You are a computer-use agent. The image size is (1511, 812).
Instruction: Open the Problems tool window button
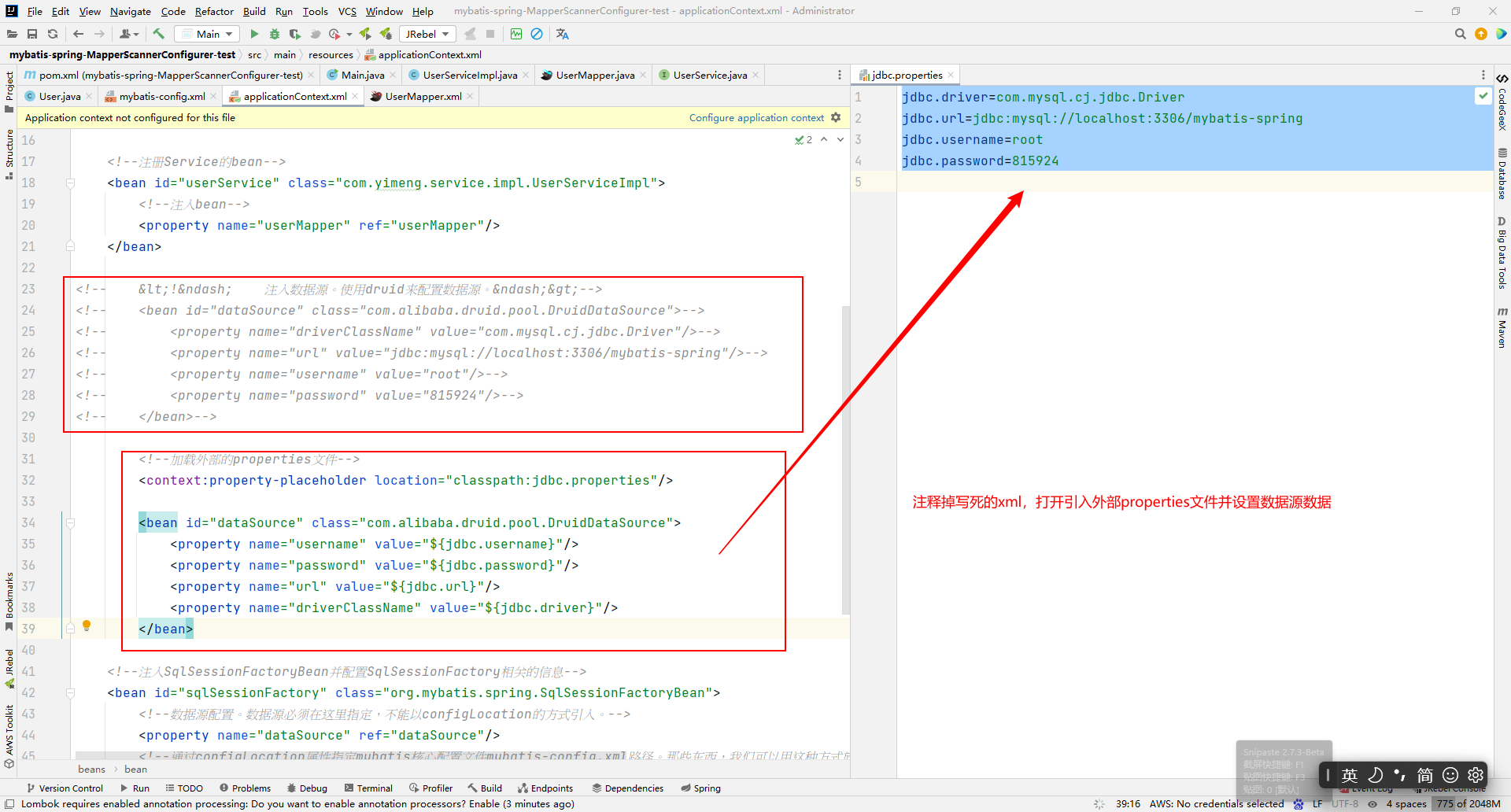click(x=245, y=788)
